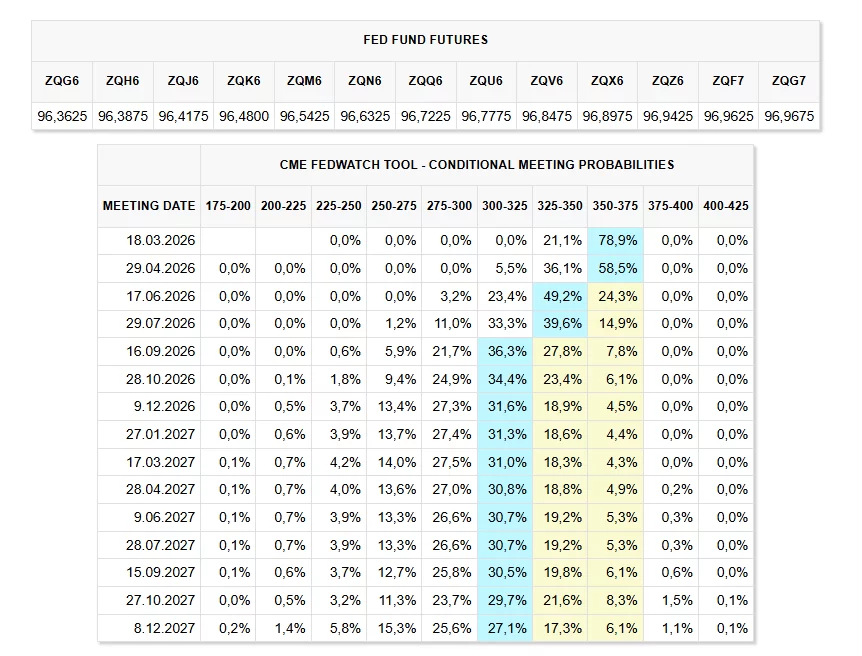862x656 pixels.
Task: Click the blue 36,3% probability cell
Action: [x=505, y=351]
